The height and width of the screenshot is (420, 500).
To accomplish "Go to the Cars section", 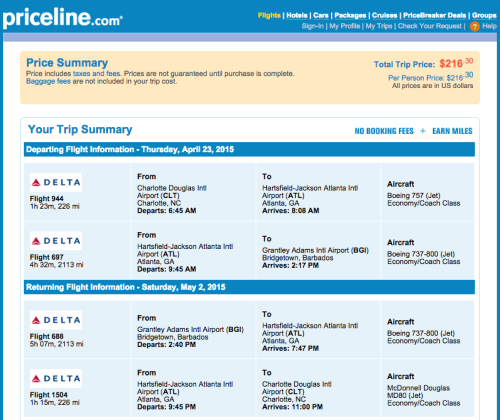I will [x=321, y=15].
